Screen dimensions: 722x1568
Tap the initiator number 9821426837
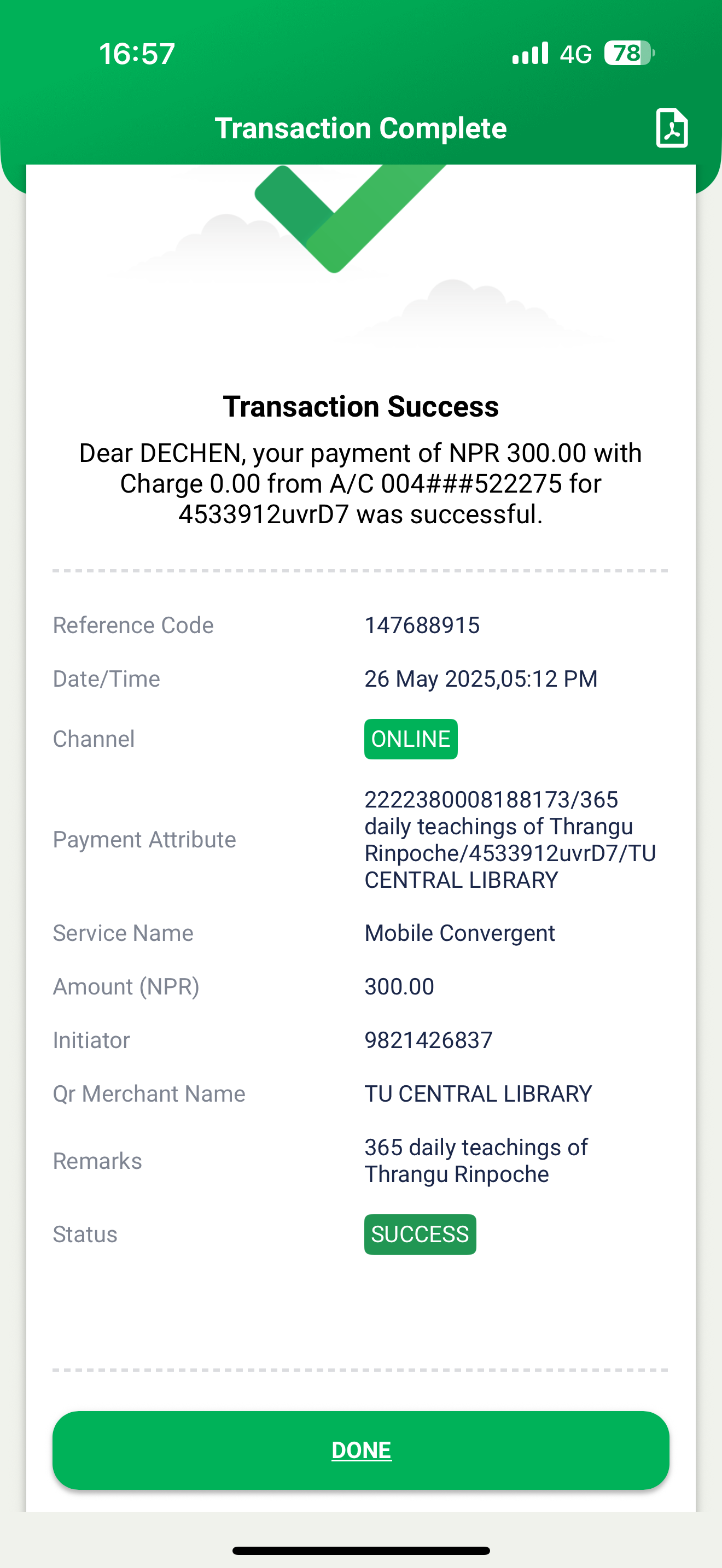pyautogui.click(x=428, y=1040)
